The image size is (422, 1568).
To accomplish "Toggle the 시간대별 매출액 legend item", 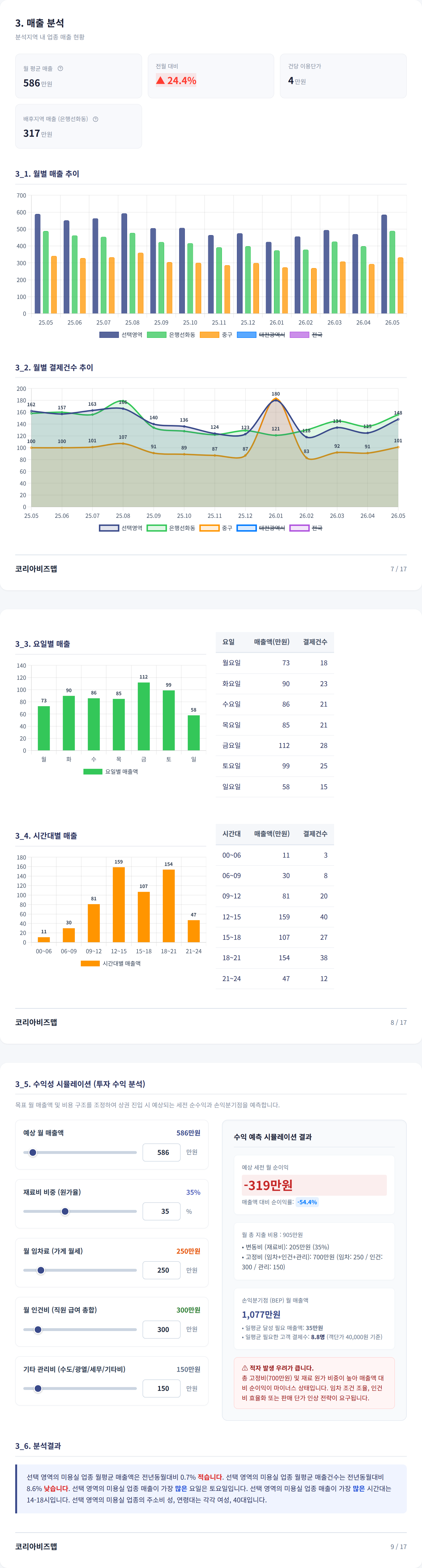I will point(111,963).
